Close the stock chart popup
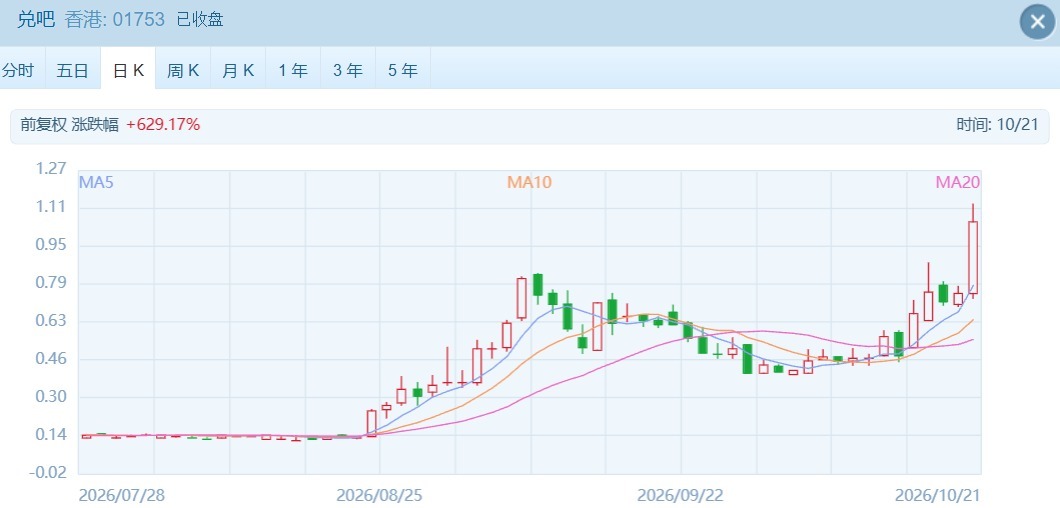Image resolution: width=1060 pixels, height=508 pixels. coord(1037,22)
